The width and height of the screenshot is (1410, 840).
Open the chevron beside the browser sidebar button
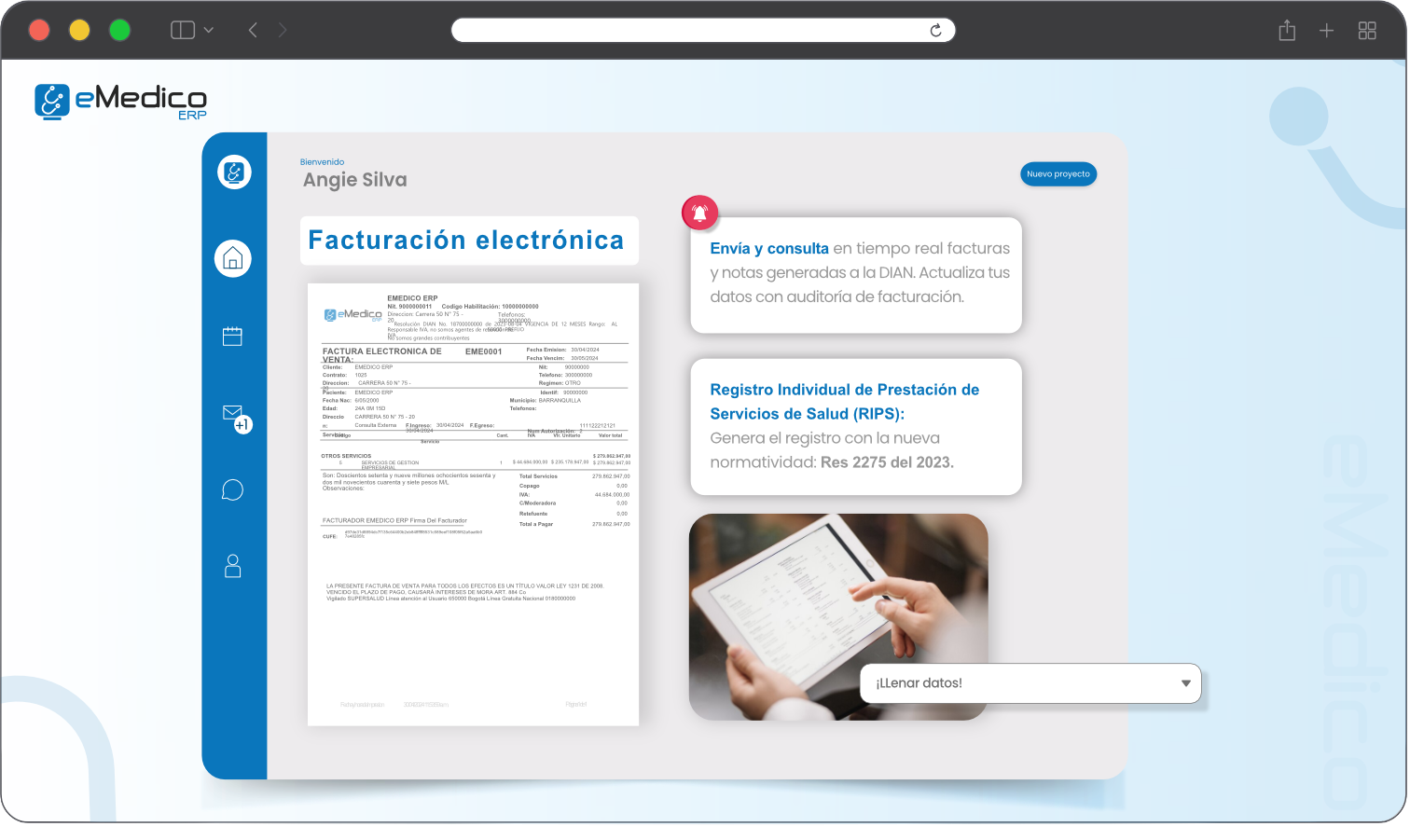pos(209,30)
